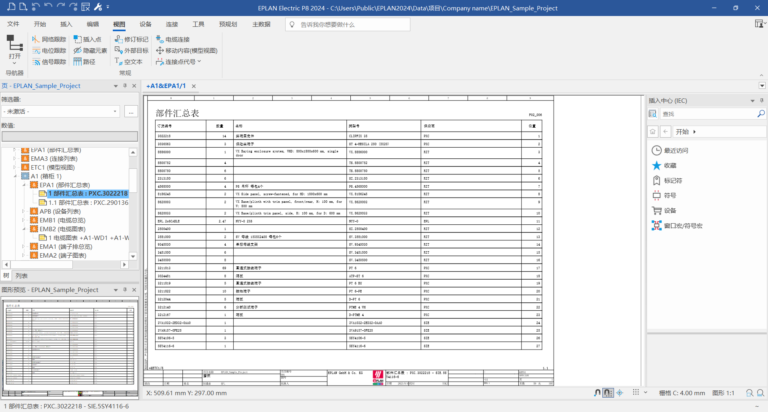Switch to the 树 tree tab
This screenshot has height=412, width=768.
tap(6, 276)
